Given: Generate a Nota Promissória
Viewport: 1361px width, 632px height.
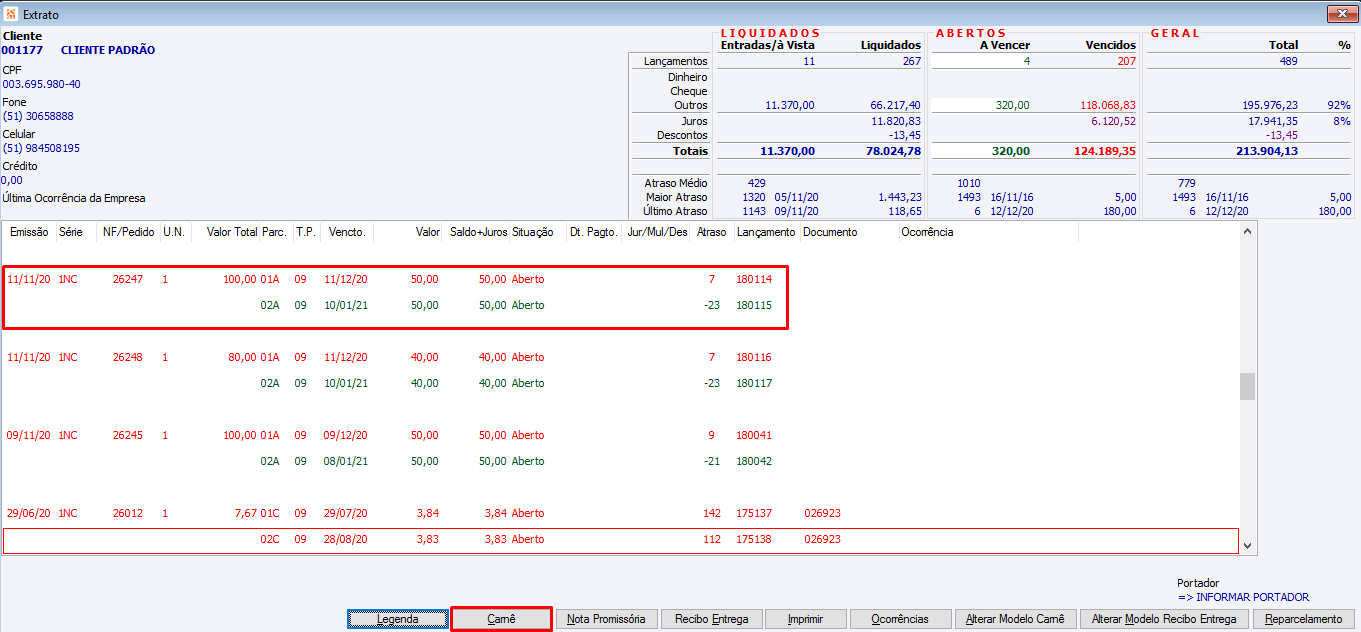Looking at the screenshot, I should [606, 619].
